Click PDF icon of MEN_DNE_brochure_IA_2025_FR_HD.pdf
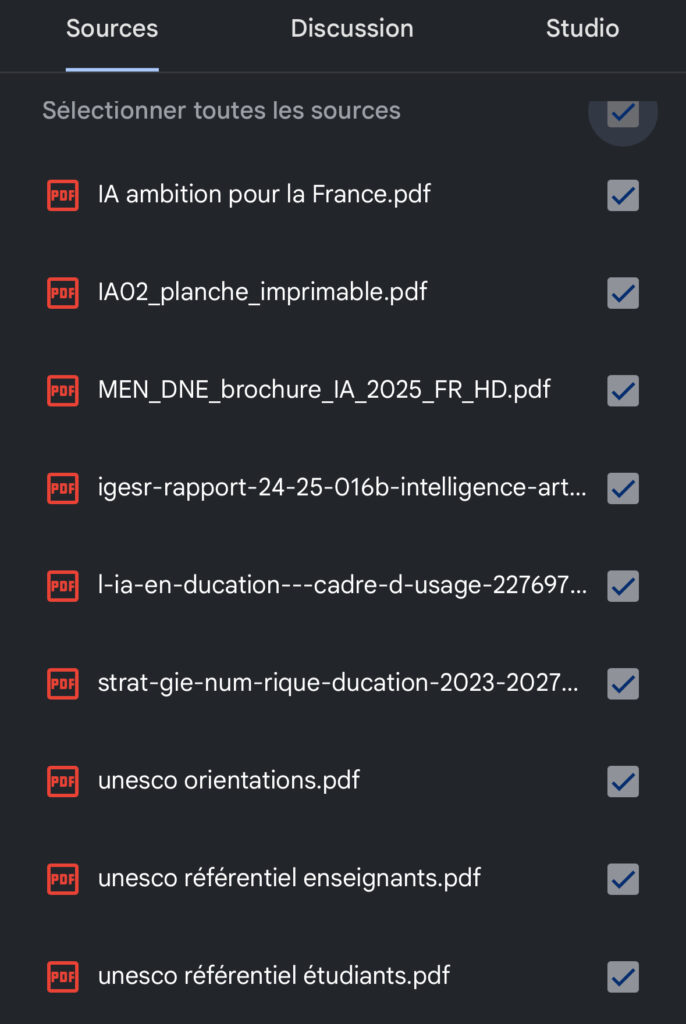 click(63, 390)
